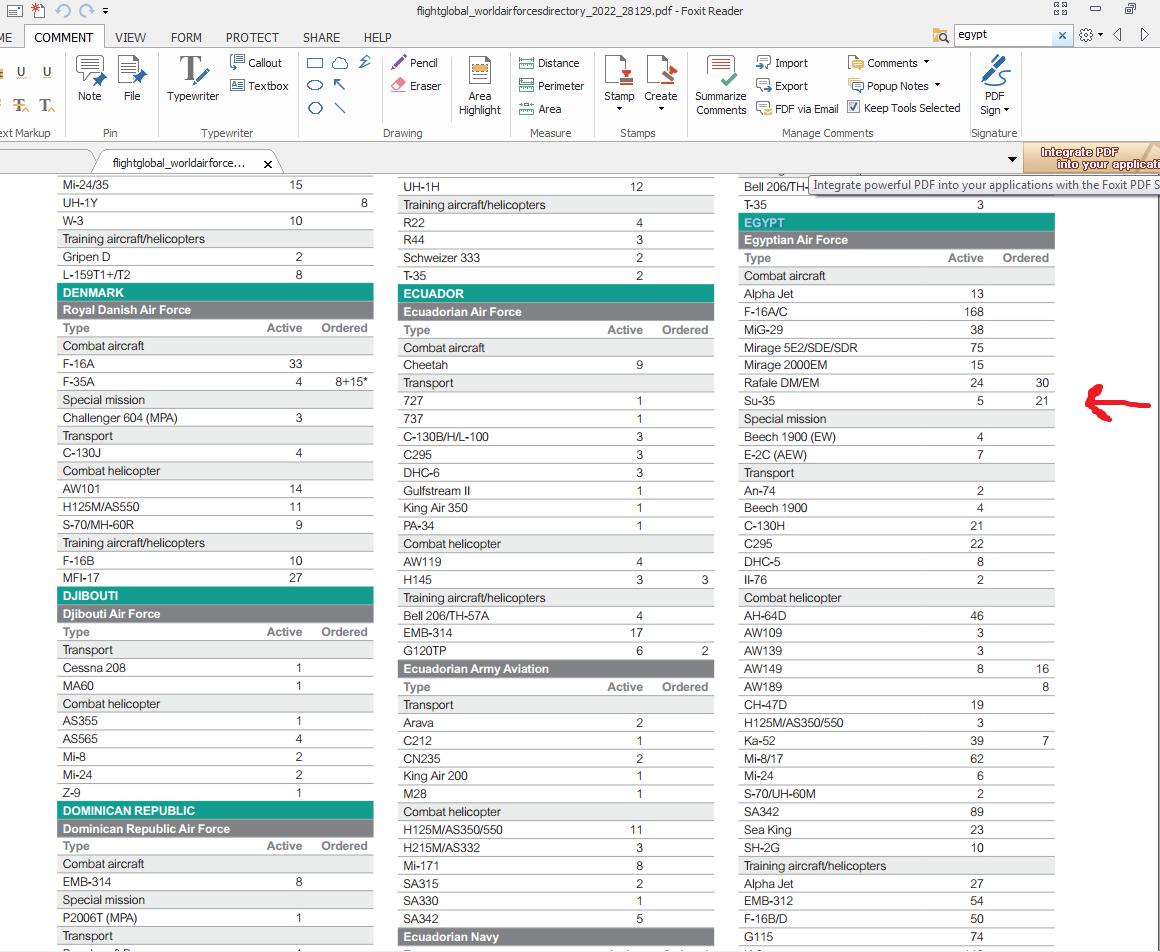Screen dimensions: 1160x952
Task: Toggle the Keep Tools Selected checkbox
Action: (854, 108)
